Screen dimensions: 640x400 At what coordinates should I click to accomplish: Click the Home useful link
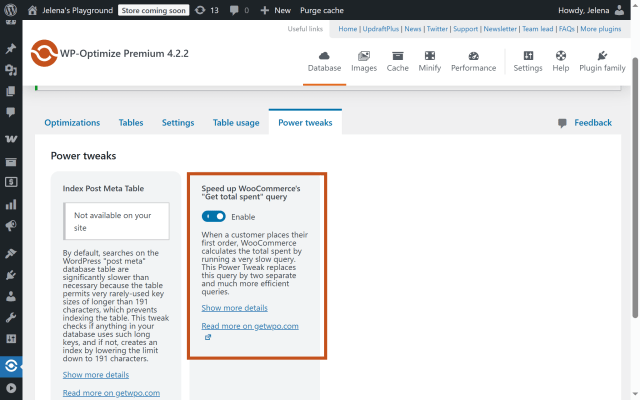coord(347,29)
